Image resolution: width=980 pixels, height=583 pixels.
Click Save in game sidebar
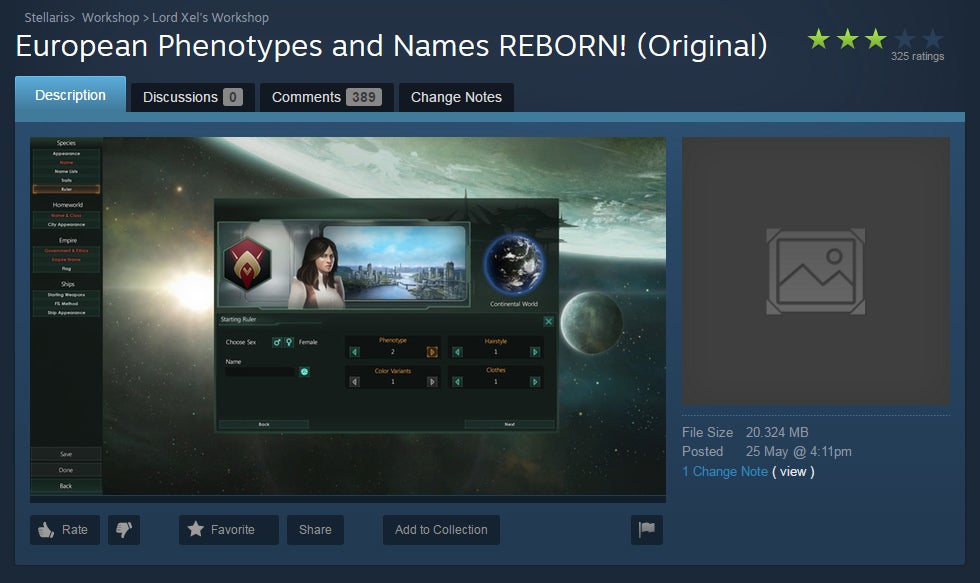click(66, 454)
